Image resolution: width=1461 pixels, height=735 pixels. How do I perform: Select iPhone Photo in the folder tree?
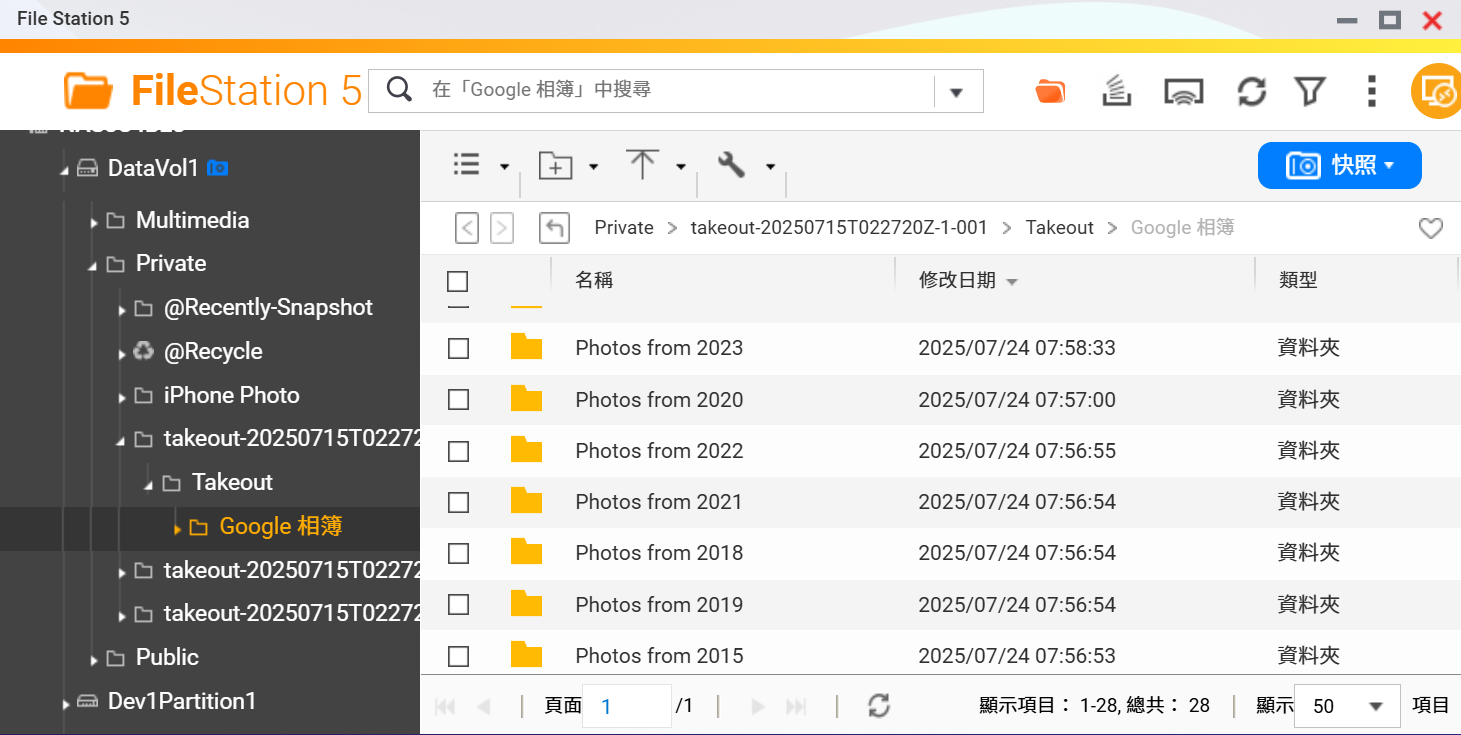click(x=231, y=395)
